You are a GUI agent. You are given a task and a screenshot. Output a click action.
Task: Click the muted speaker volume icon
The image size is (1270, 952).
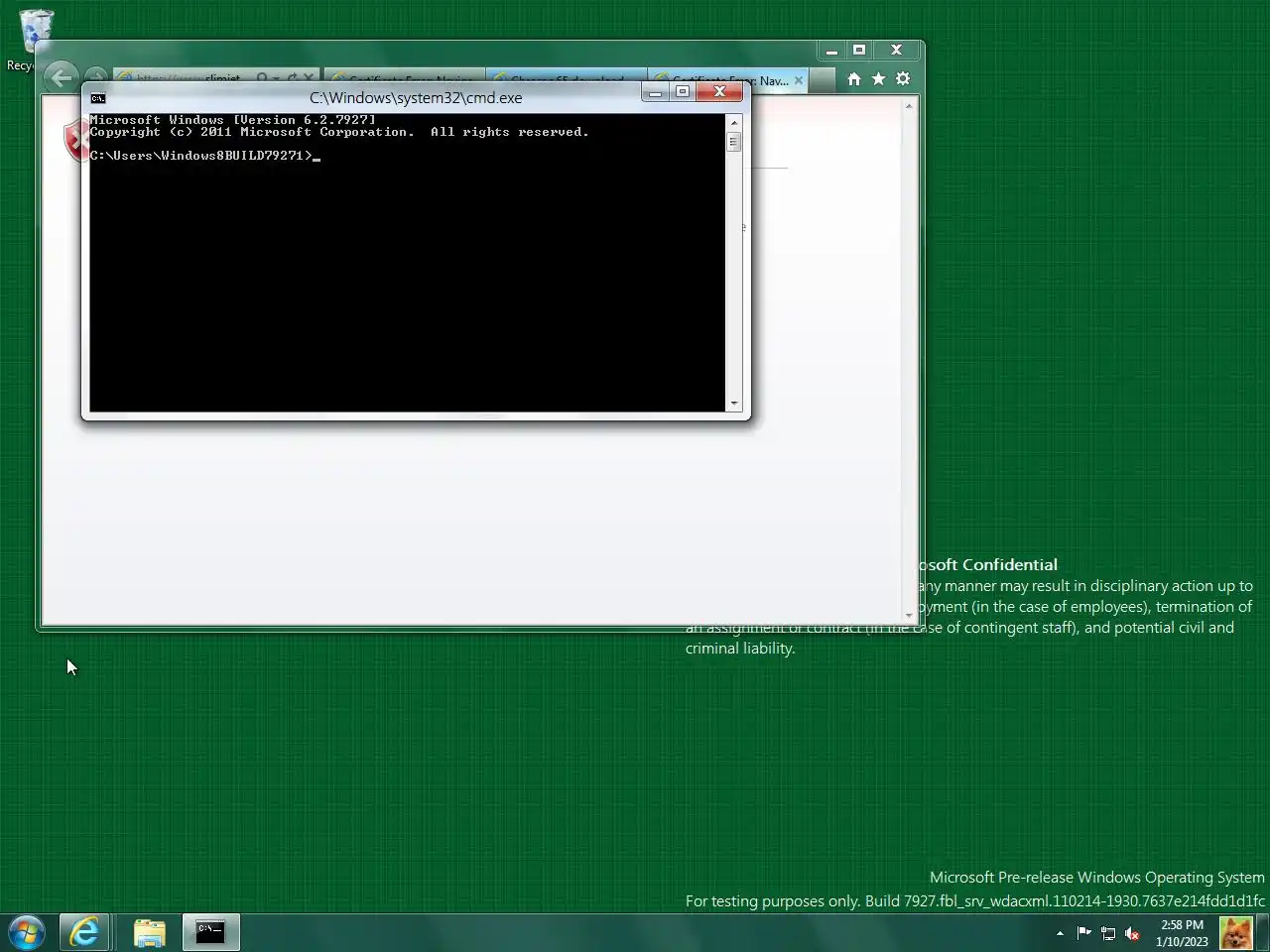click(1132, 933)
